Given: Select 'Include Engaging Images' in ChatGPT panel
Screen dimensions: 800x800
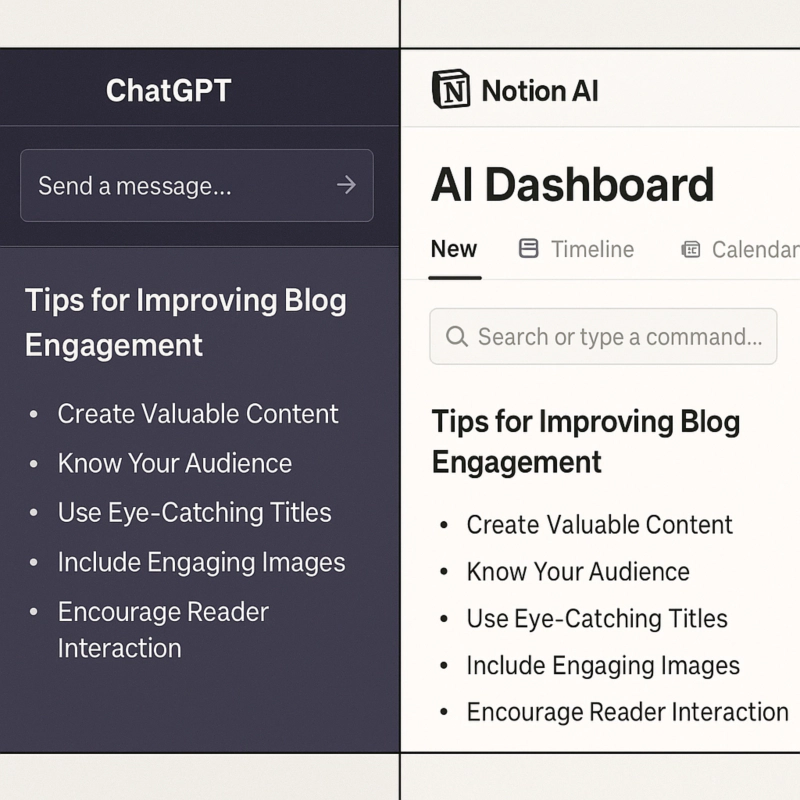Looking at the screenshot, I should 202,563.
